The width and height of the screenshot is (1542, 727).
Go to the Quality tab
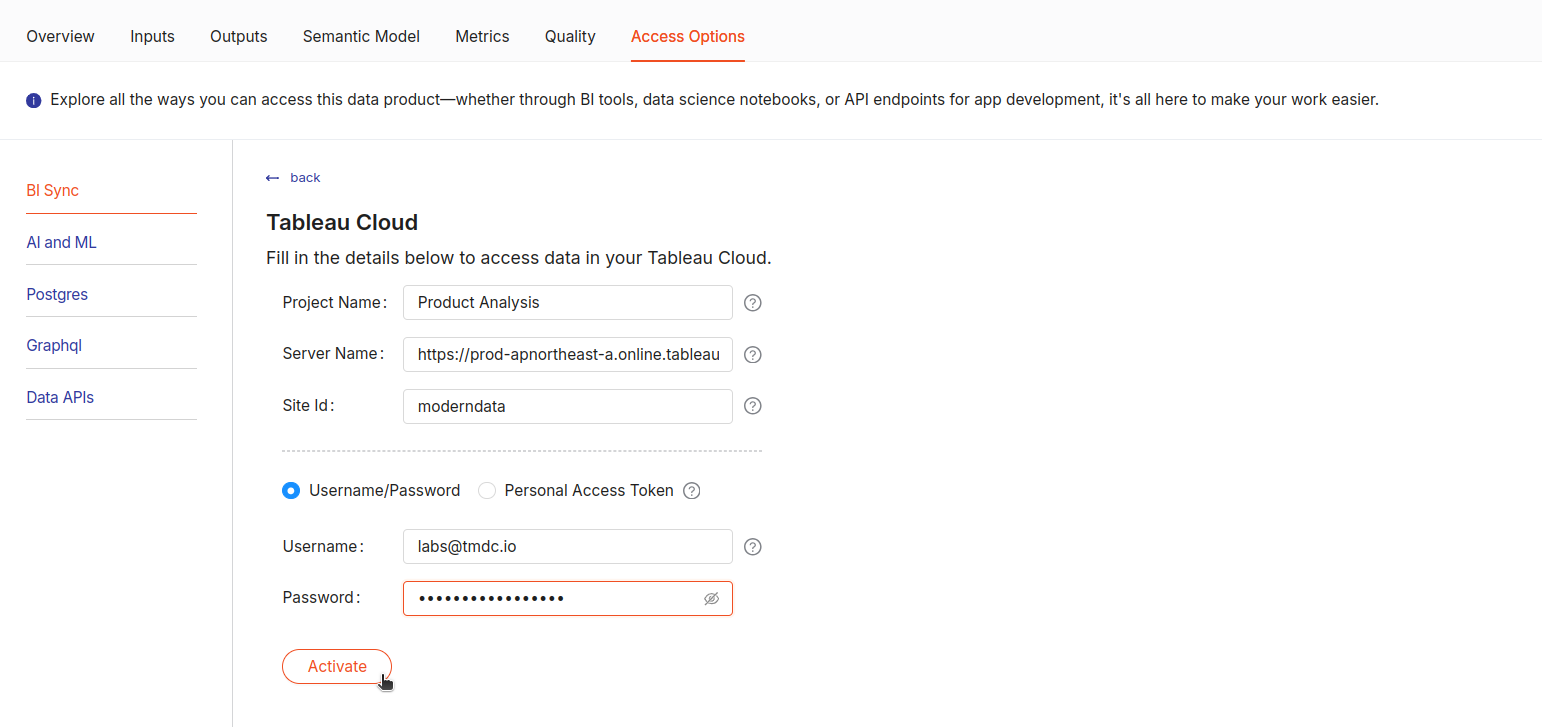pyautogui.click(x=570, y=36)
